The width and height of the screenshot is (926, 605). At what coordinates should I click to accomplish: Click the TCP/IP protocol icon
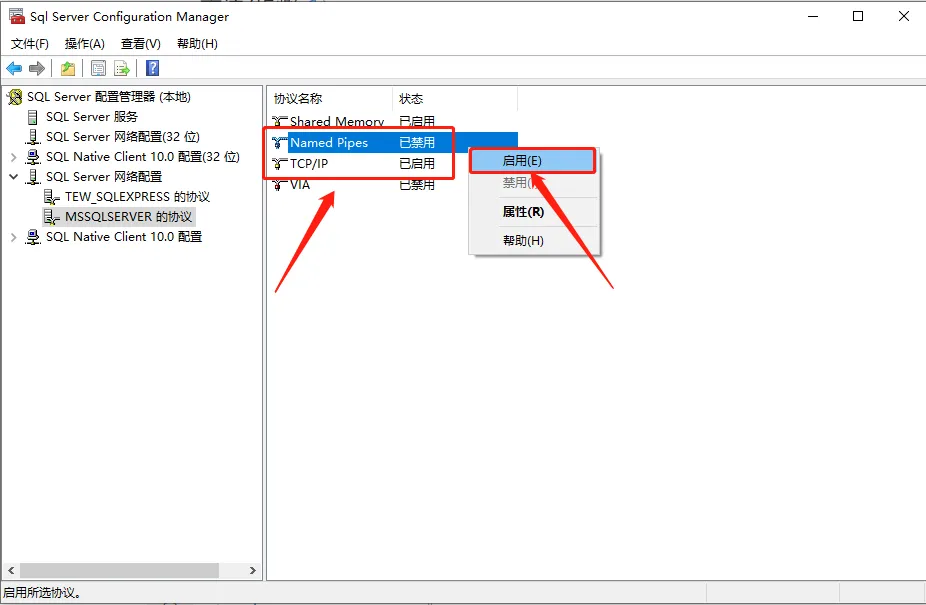279,164
